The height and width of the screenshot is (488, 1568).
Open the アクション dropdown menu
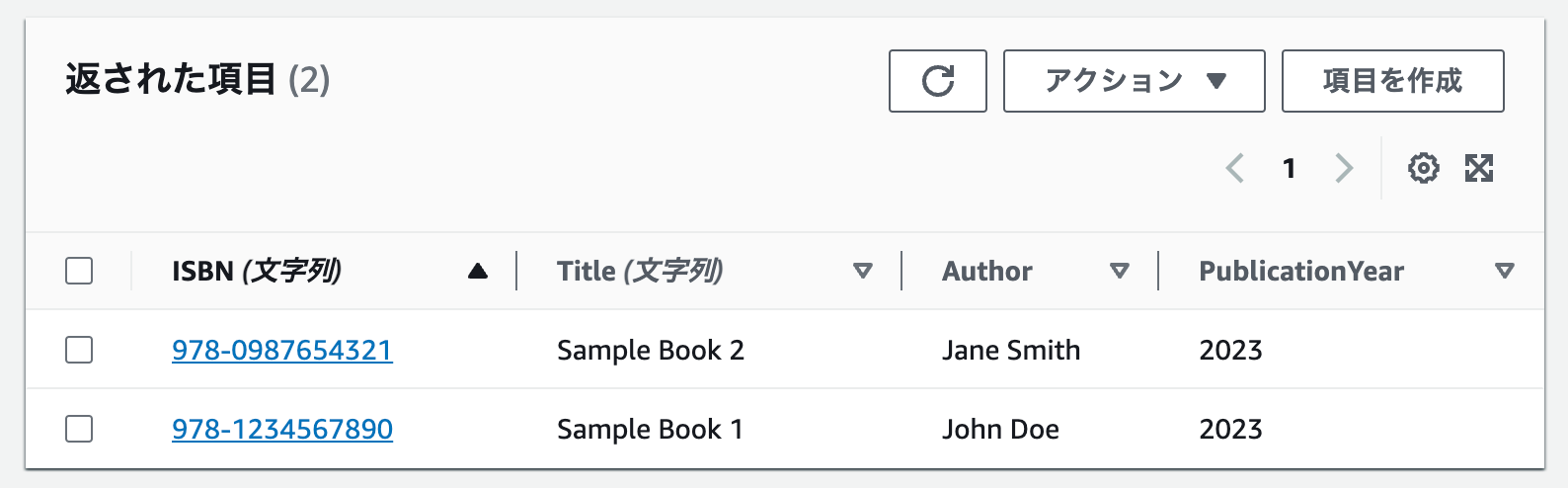click(x=1134, y=81)
